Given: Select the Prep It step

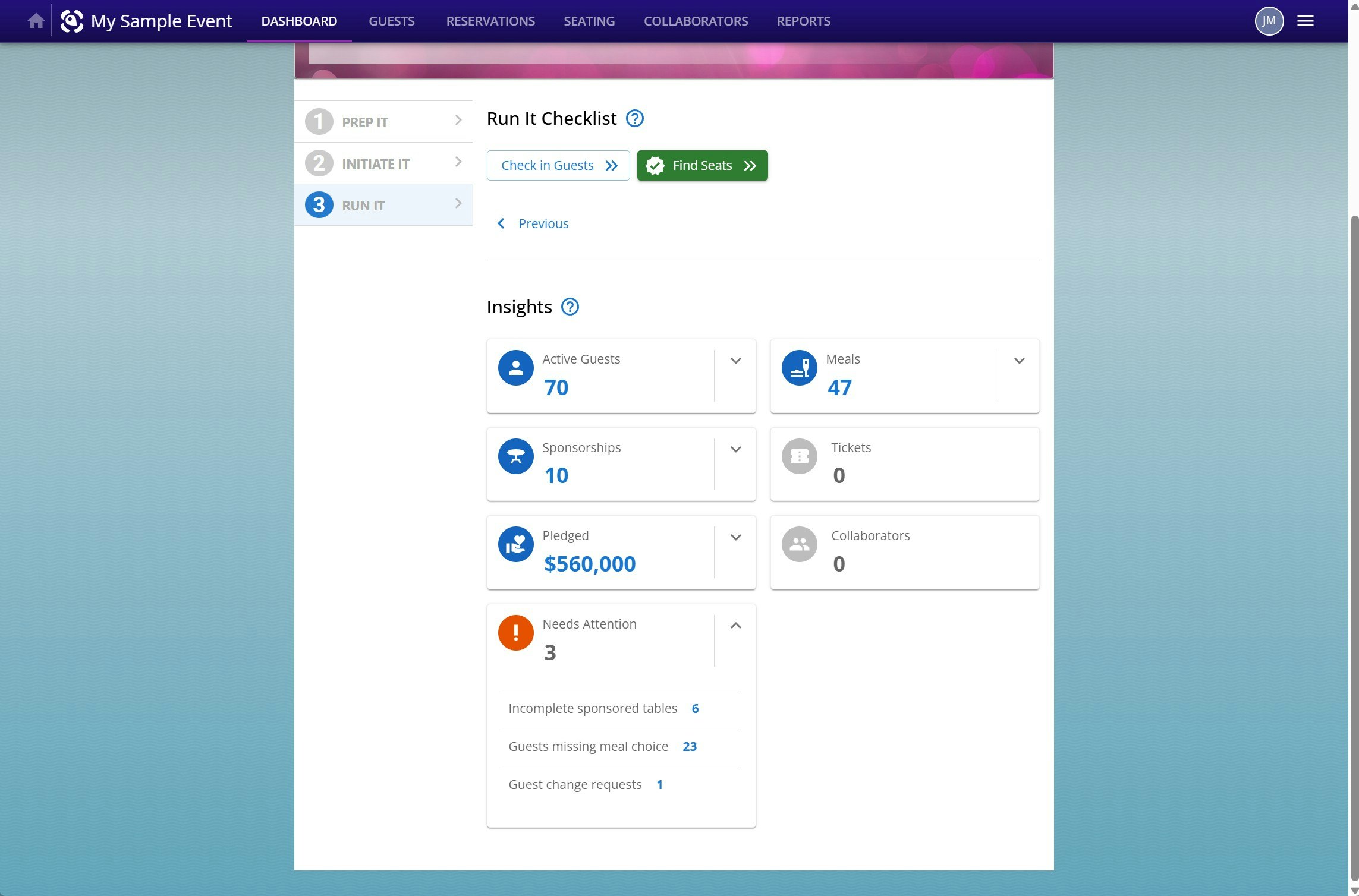Looking at the screenshot, I should tap(383, 122).
